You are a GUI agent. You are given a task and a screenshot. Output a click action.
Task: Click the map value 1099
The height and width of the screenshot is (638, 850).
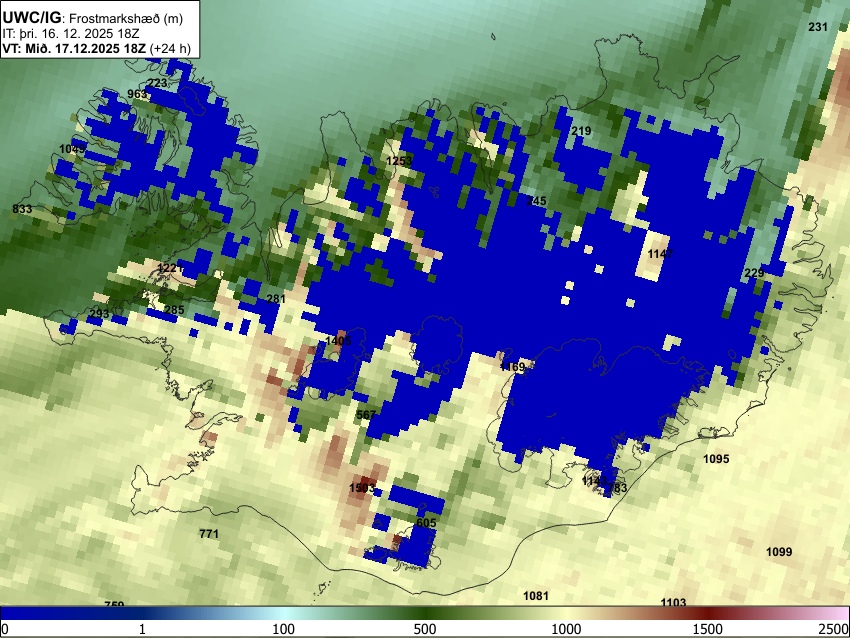click(779, 552)
